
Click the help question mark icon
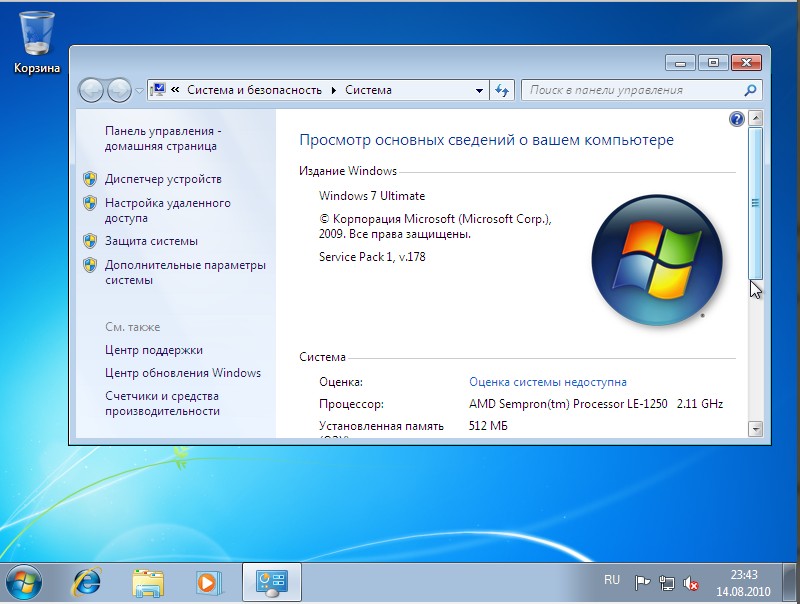[737, 119]
